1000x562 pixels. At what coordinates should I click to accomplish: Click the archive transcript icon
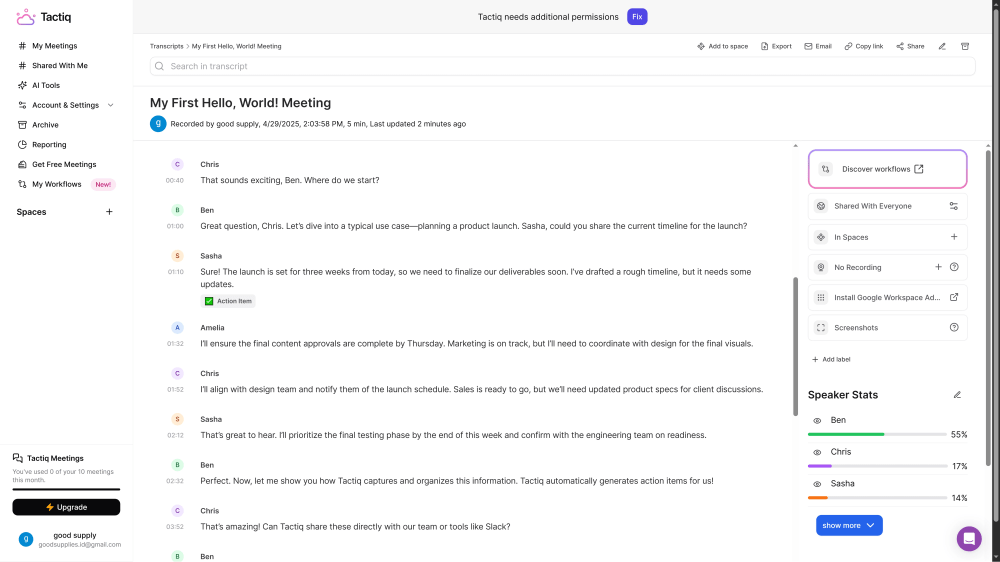pyautogui.click(x=965, y=46)
